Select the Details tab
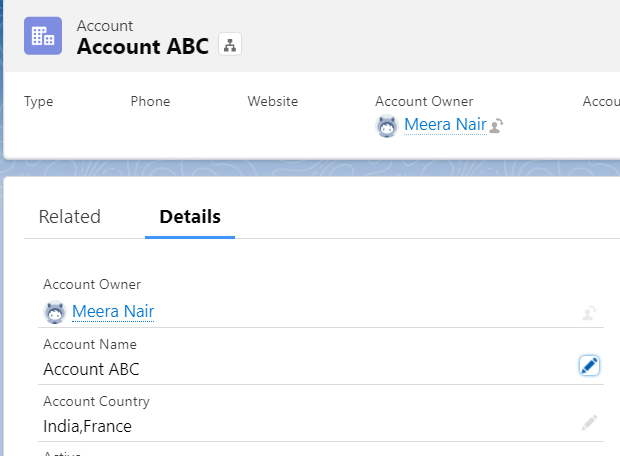The height and width of the screenshot is (456, 620). (190, 217)
